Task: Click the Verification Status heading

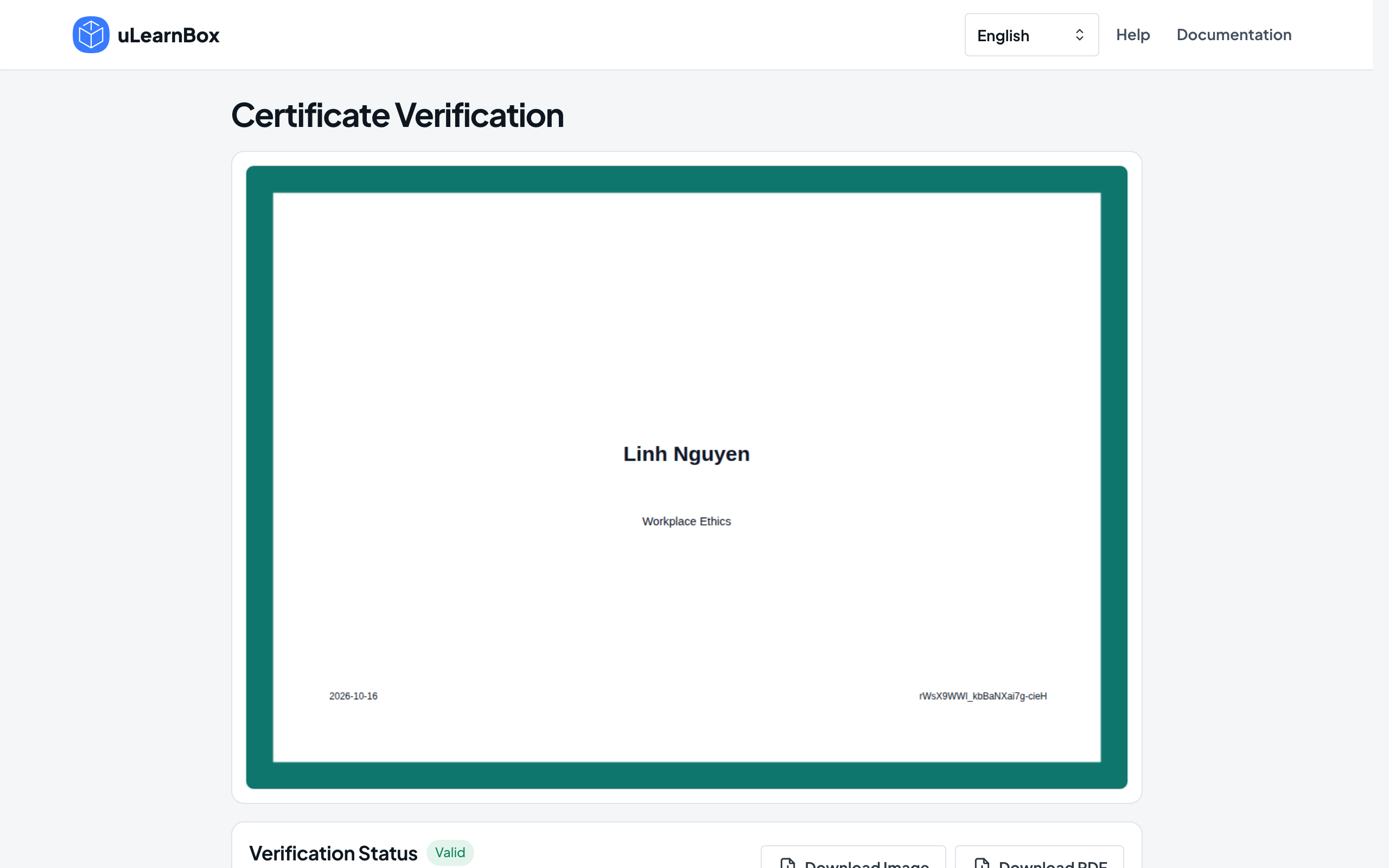Action: [x=333, y=853]
